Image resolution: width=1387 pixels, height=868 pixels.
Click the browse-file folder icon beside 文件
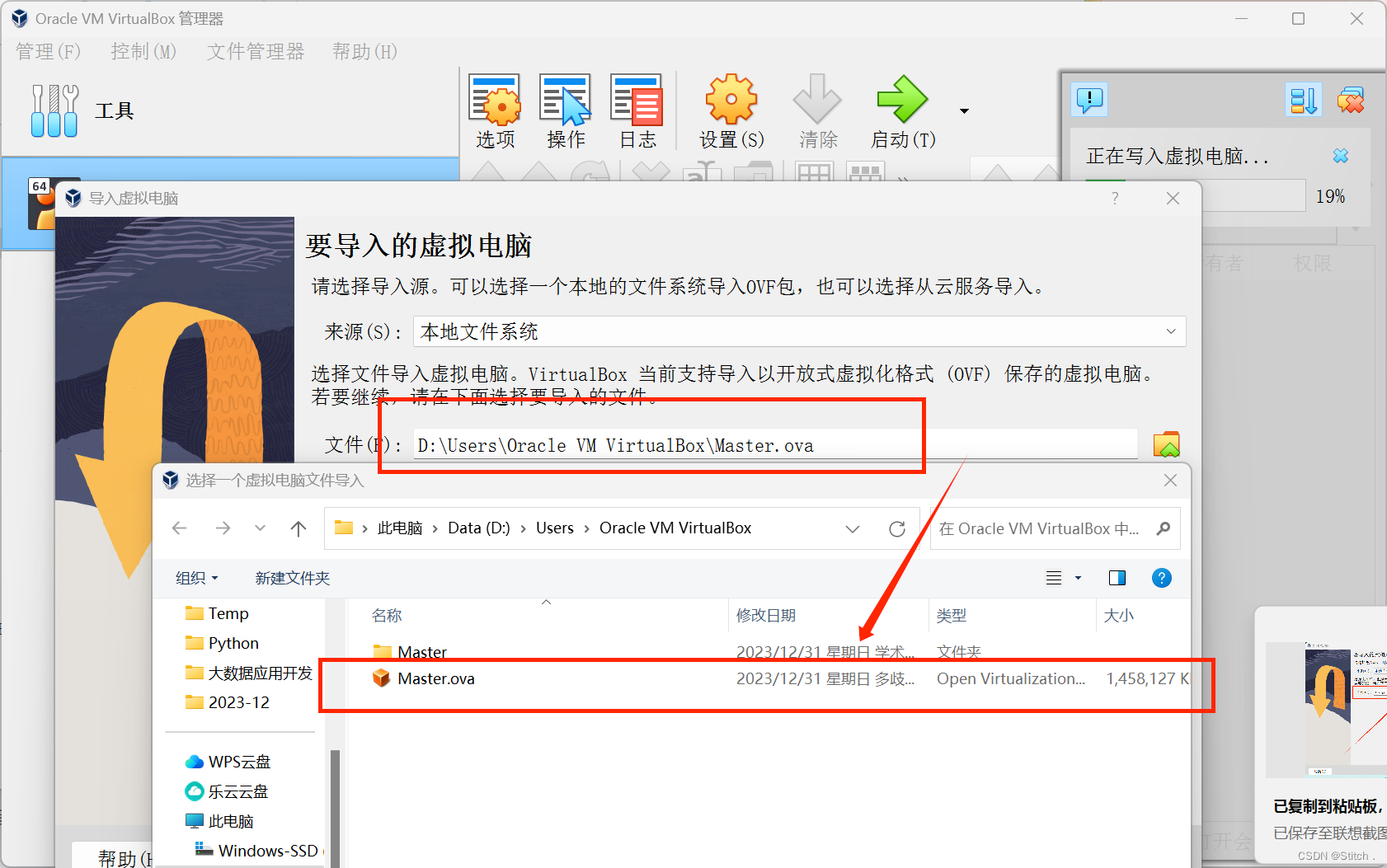tap(1166, 444)
